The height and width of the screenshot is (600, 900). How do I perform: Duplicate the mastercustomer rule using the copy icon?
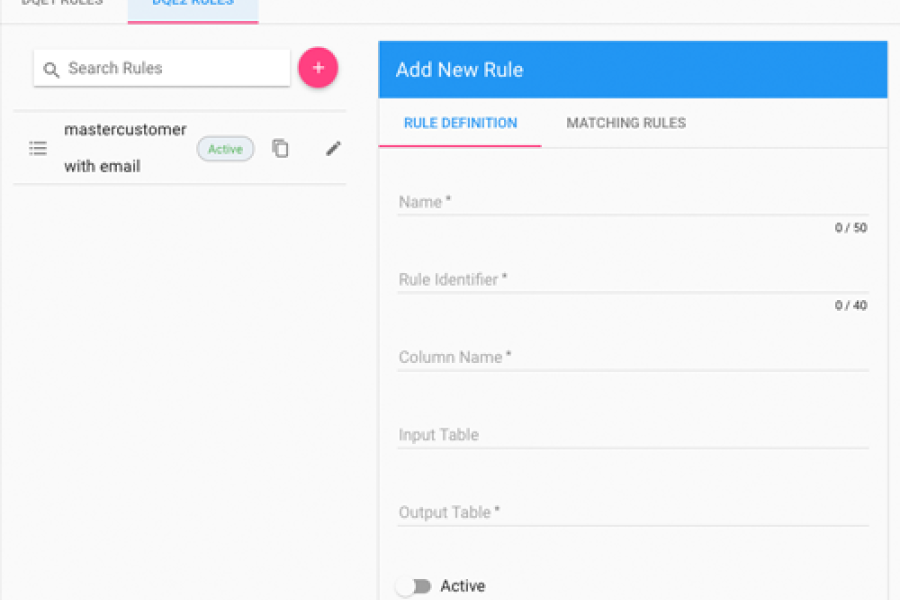(280, 147)
